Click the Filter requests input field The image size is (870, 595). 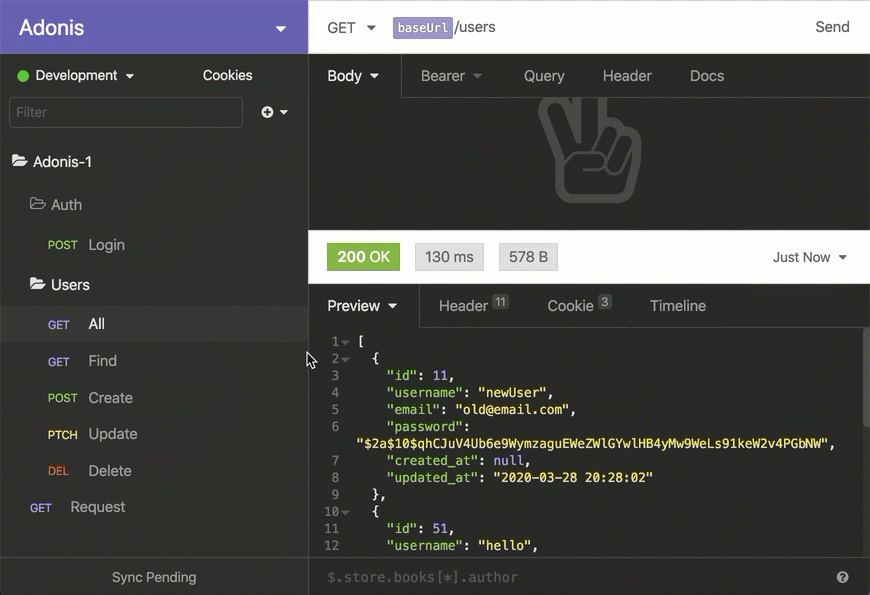point(126,113)
